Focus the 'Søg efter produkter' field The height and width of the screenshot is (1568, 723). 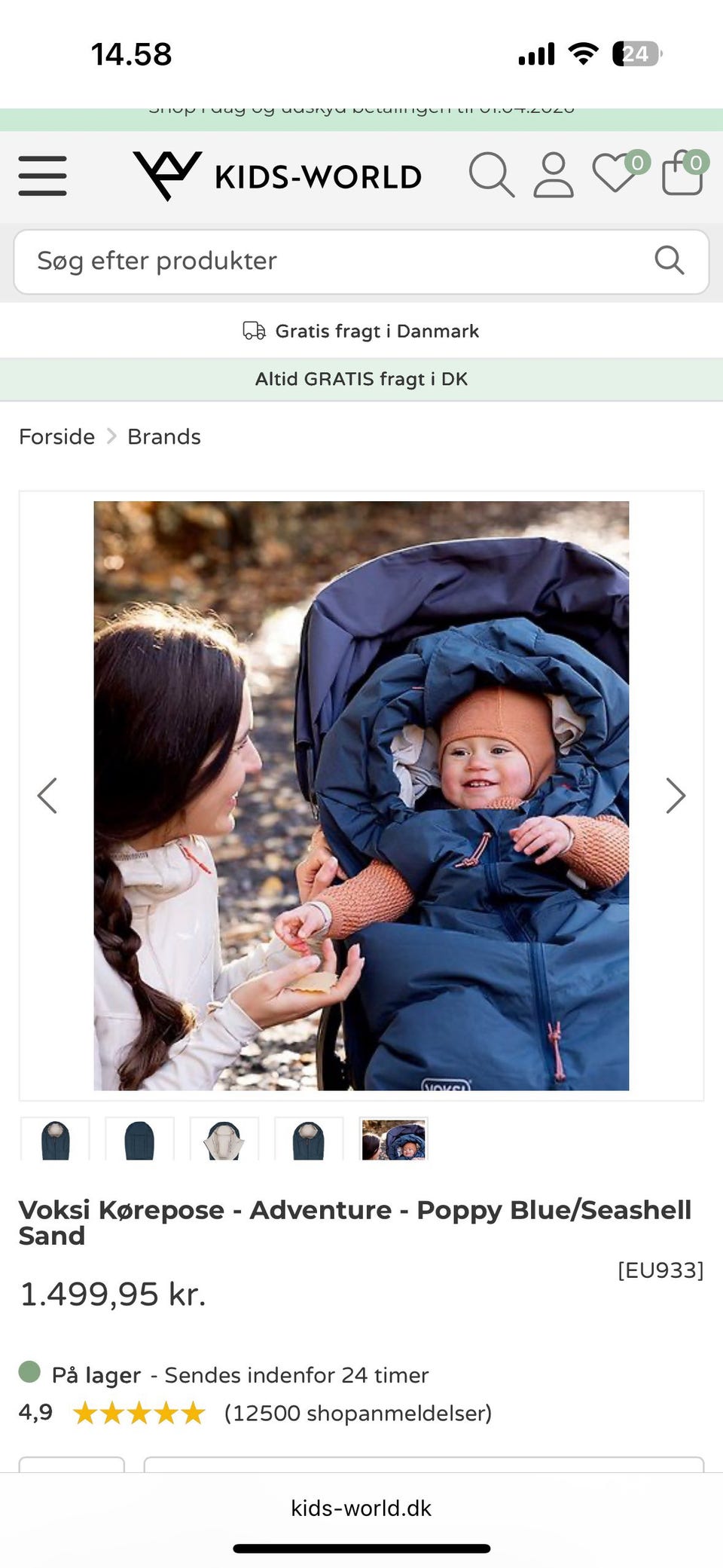(361, 261)
